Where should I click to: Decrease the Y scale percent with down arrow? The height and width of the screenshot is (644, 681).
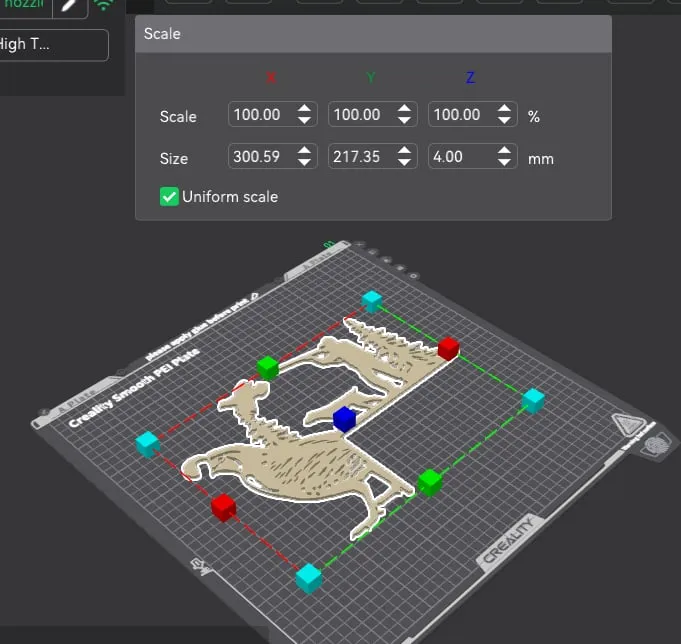[x=404, y=120]
